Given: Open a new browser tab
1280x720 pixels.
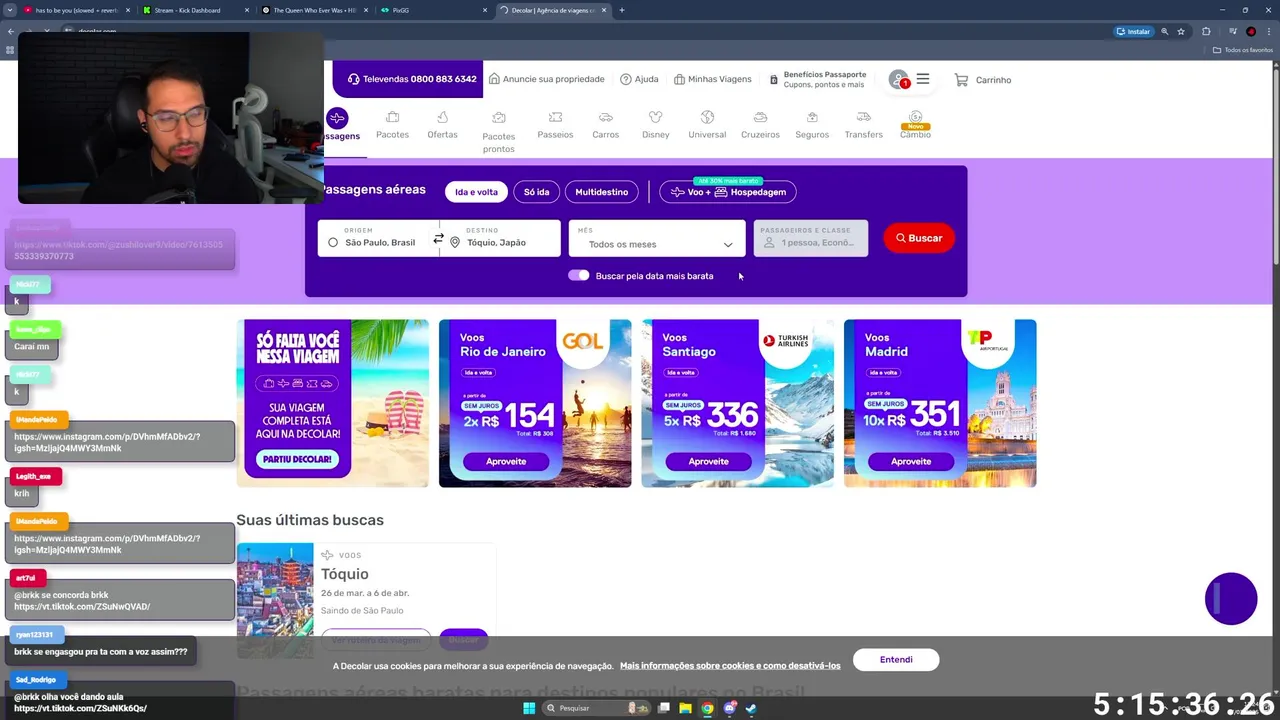Looking at the screenshot, I should 622,10.
